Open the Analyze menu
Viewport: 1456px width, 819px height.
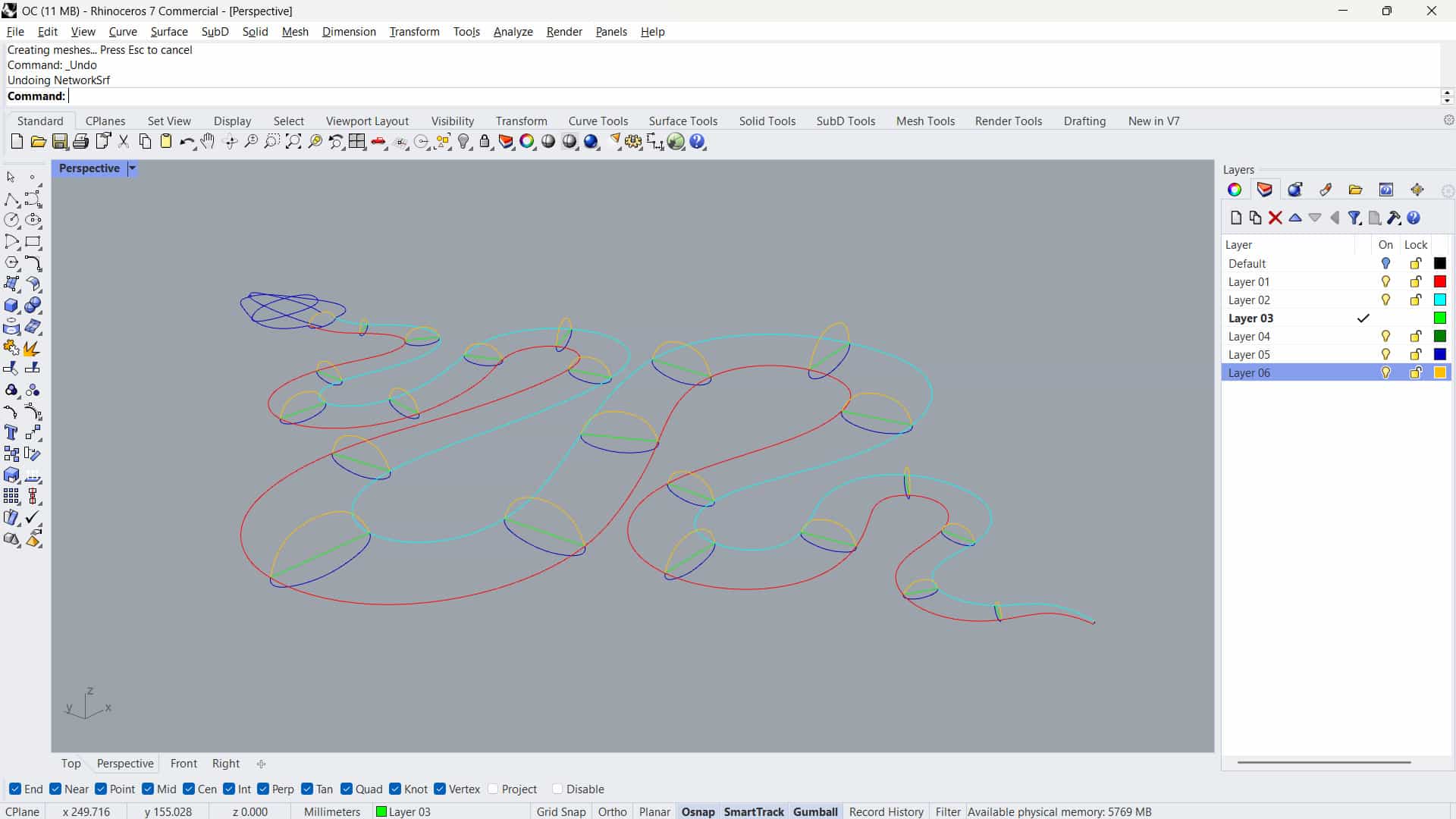point(513,31)
